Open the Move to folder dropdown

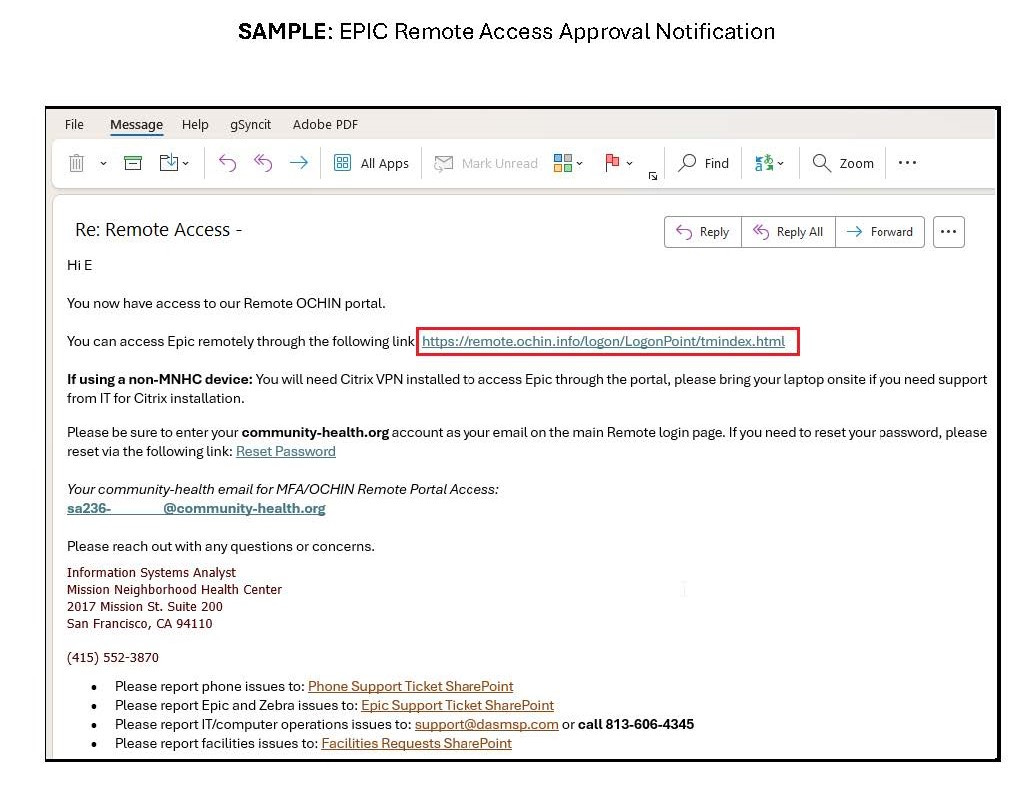click(x=174, y=163)
